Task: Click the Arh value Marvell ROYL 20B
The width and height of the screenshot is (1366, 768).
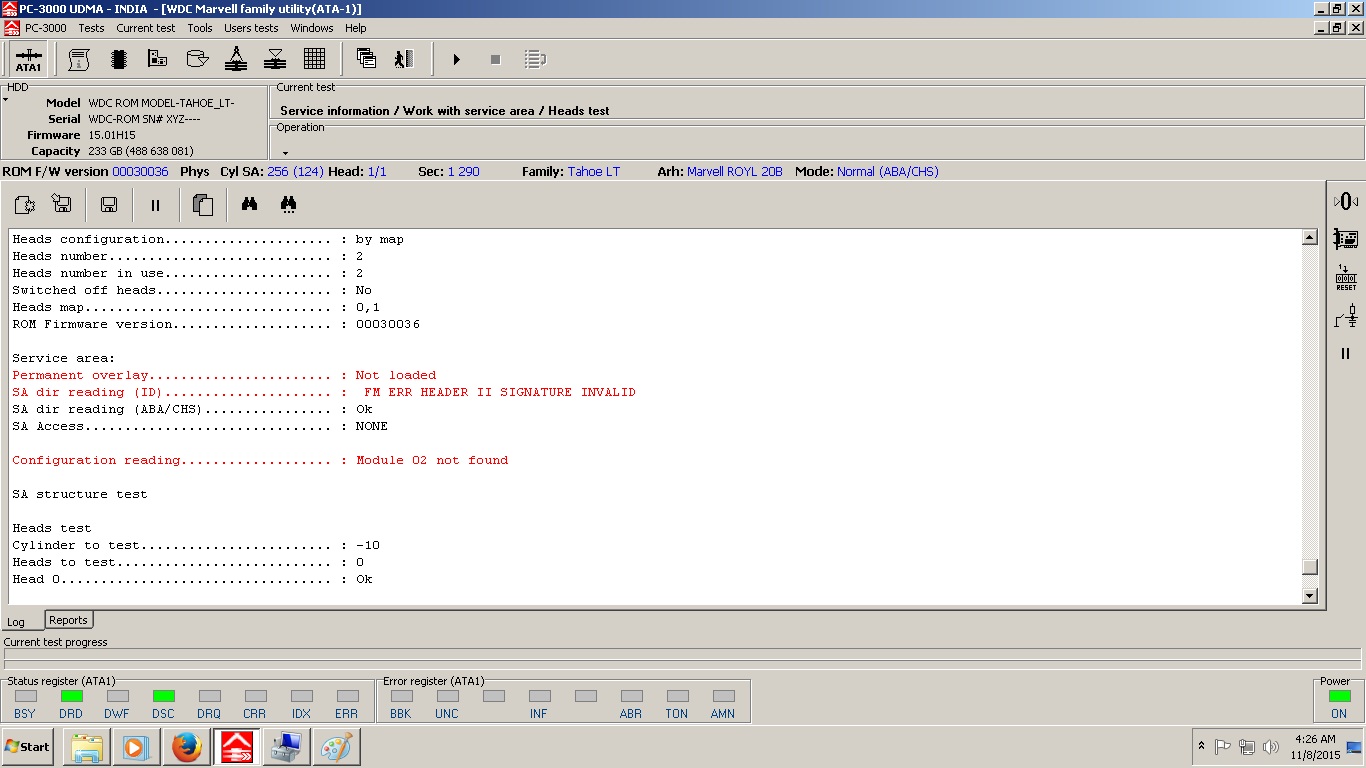Action: (735, 172)
